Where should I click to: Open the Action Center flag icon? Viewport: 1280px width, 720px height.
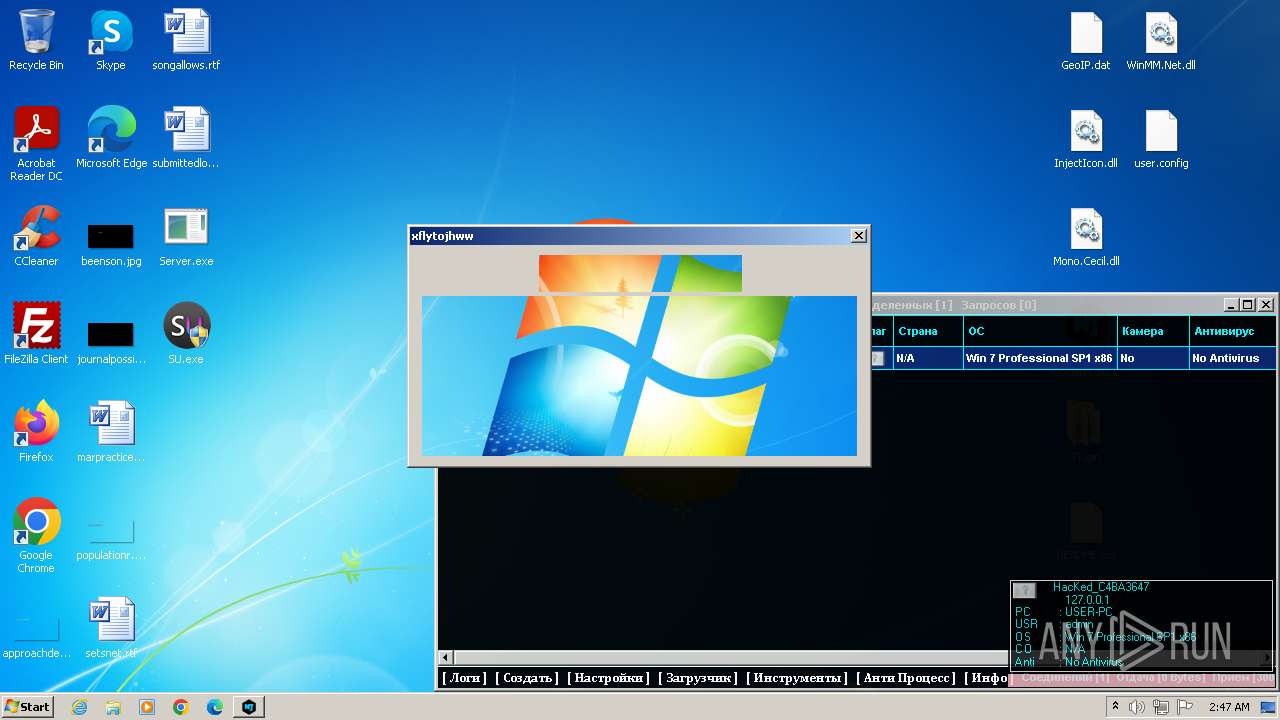pos(1183,707)
